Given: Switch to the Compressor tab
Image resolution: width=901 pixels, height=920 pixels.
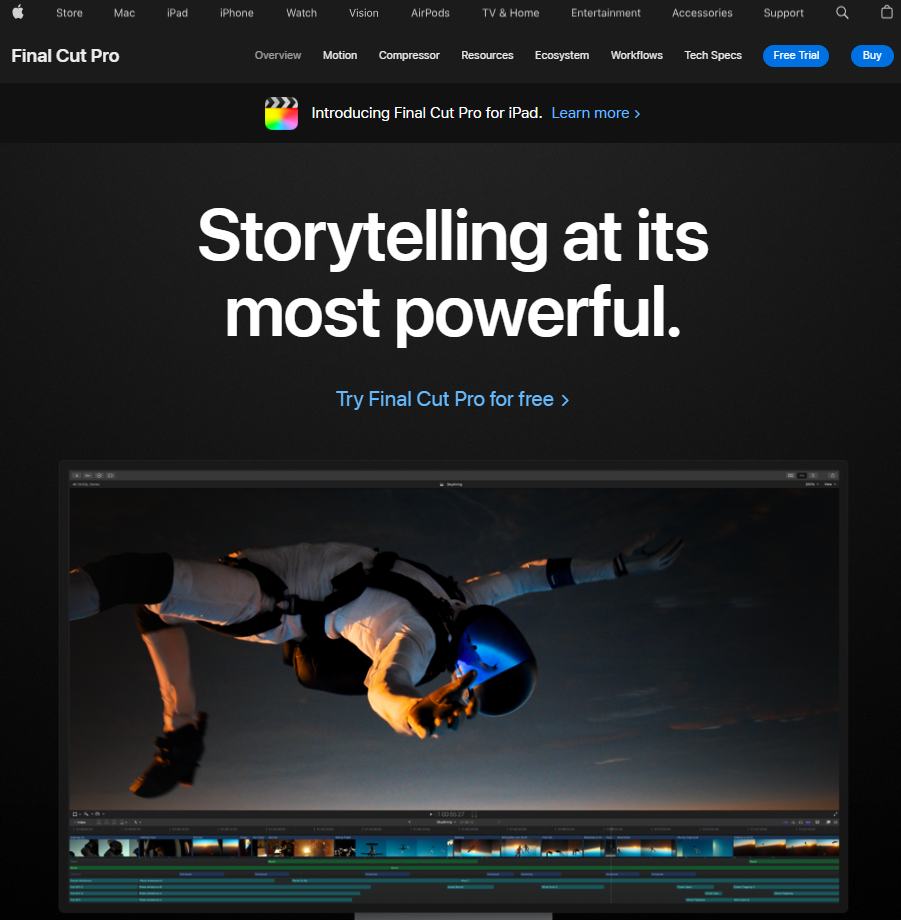Looking at the screenshot, I should point(409,55).
